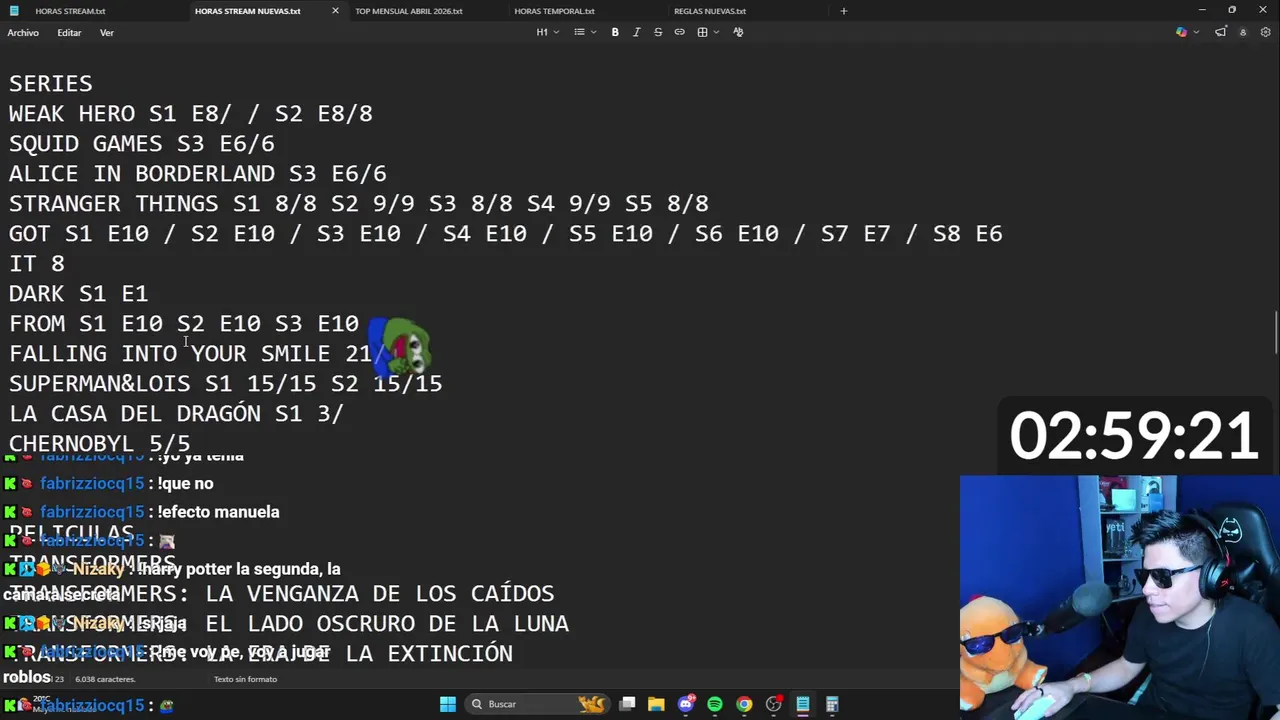Open the account profile icon

click(1243, 32)
